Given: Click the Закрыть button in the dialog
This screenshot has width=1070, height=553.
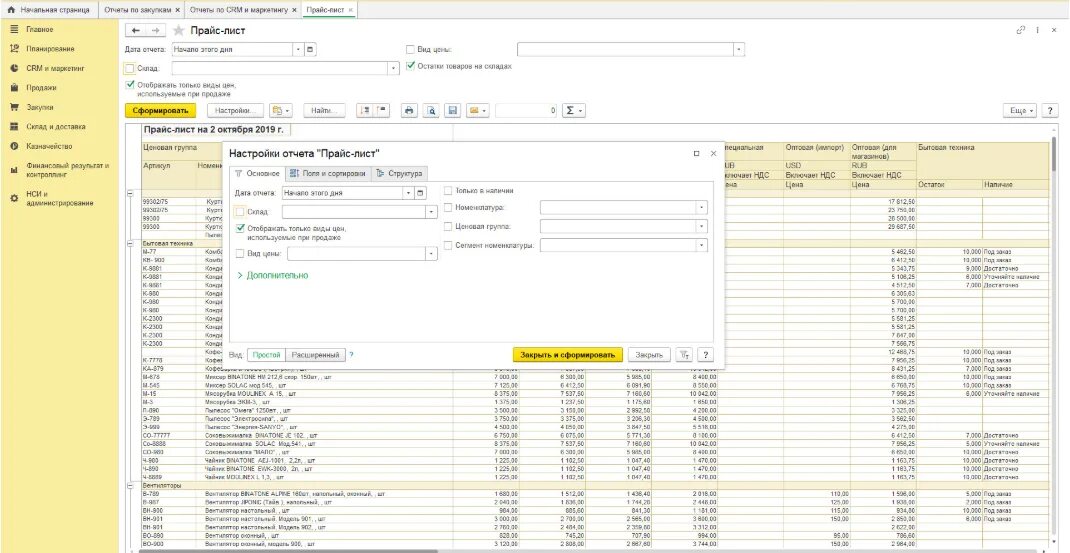Looking at the screenshot, I should (649, 355).
